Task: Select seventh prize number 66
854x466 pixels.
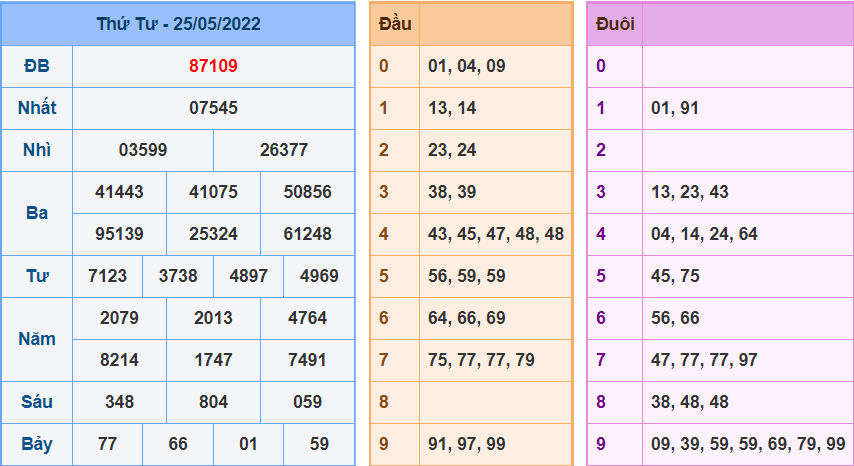Action: tap(178, 444)
